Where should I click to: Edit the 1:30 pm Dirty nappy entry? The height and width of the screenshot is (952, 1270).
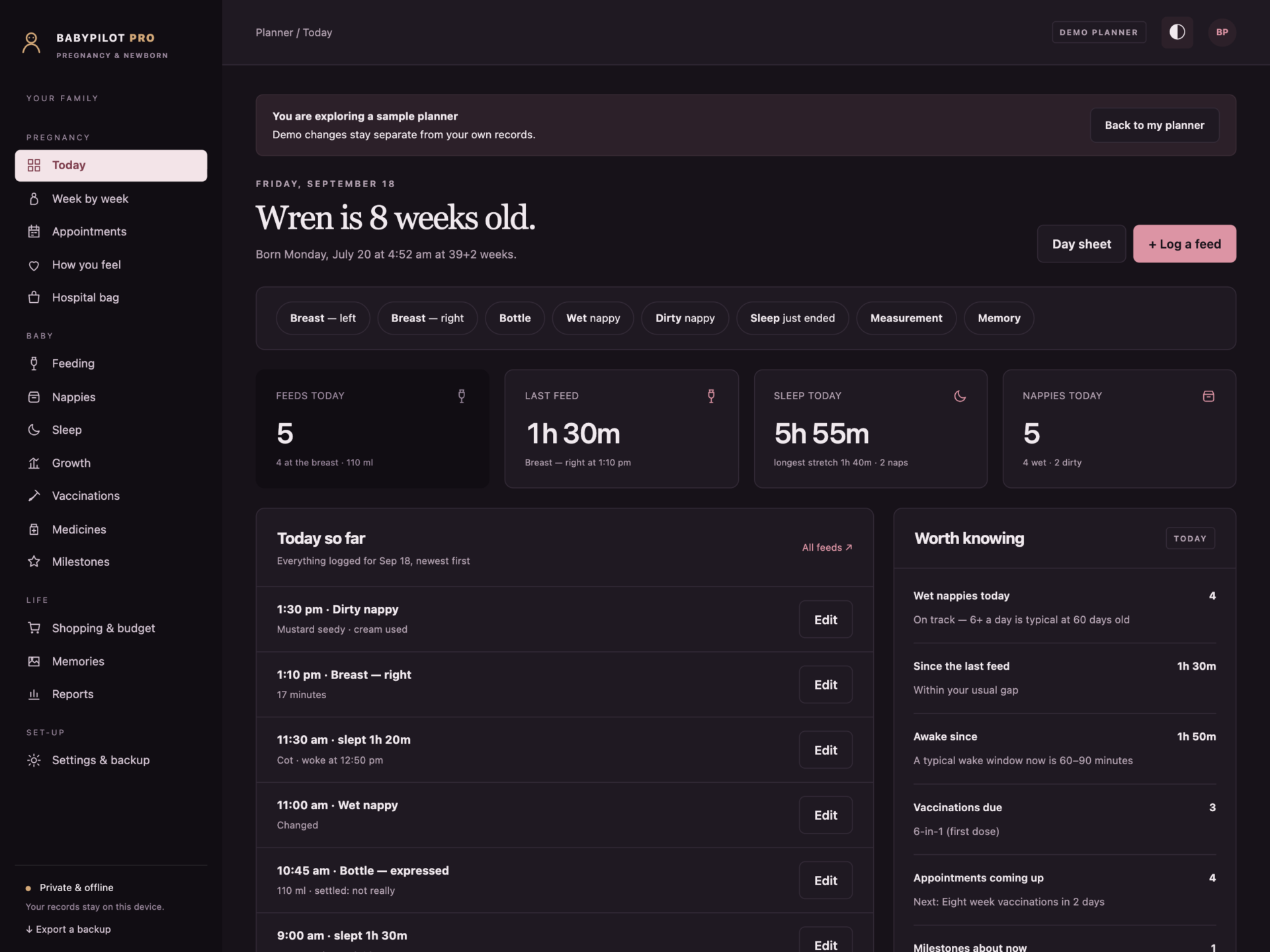825,619
